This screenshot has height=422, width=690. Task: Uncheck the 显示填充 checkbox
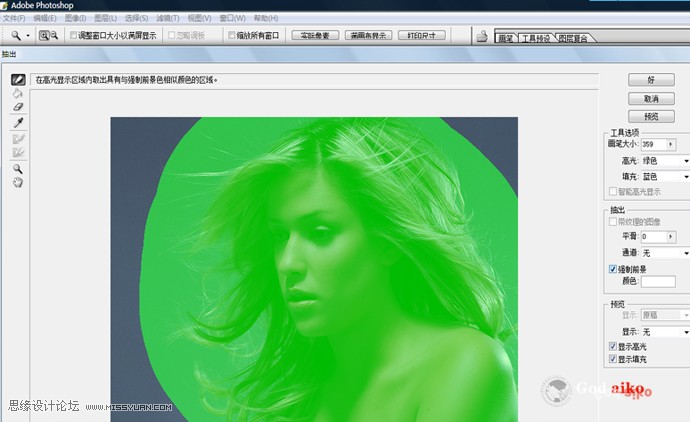tap(613, 358)
